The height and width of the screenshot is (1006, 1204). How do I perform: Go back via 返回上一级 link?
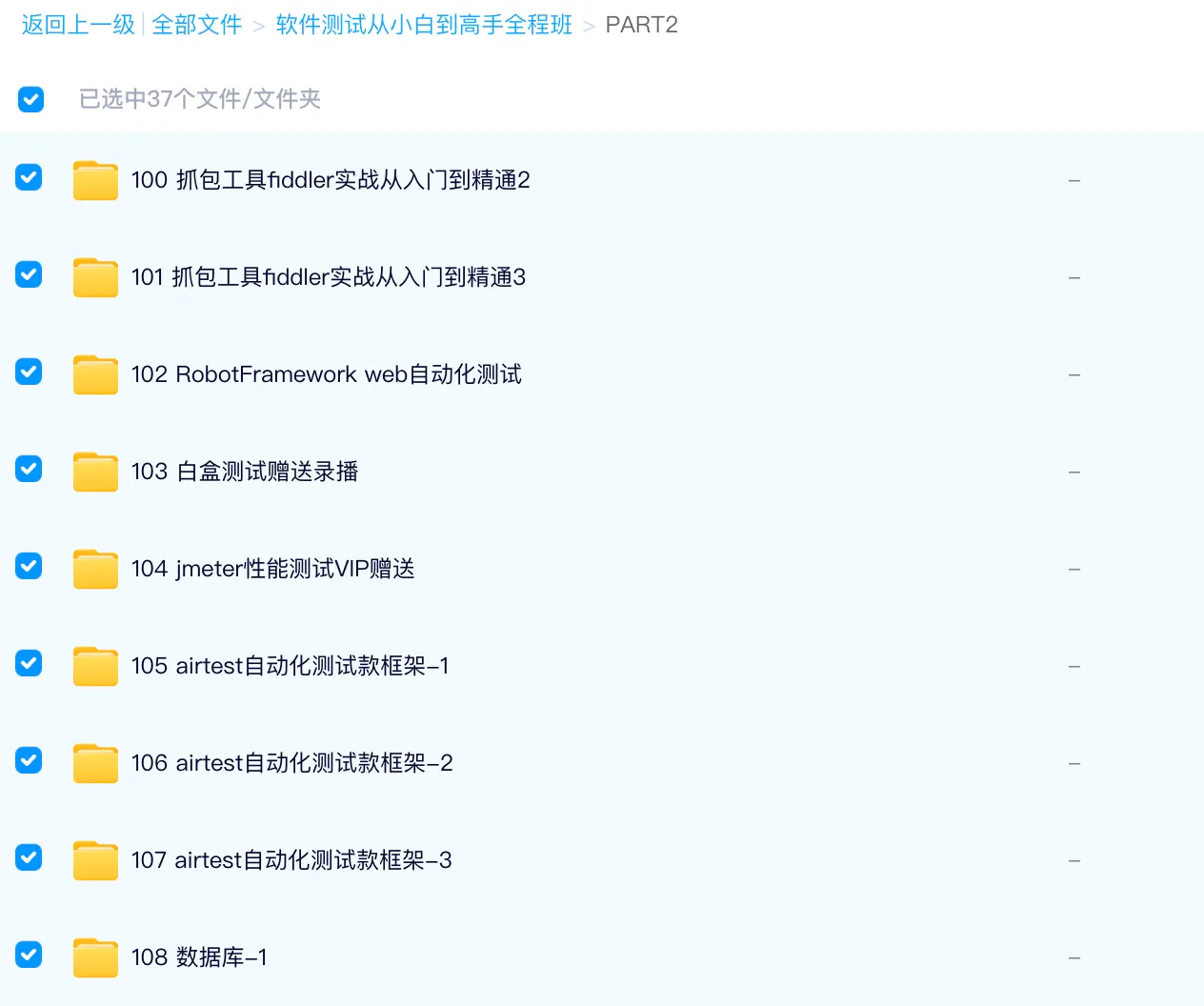(77, 24)
